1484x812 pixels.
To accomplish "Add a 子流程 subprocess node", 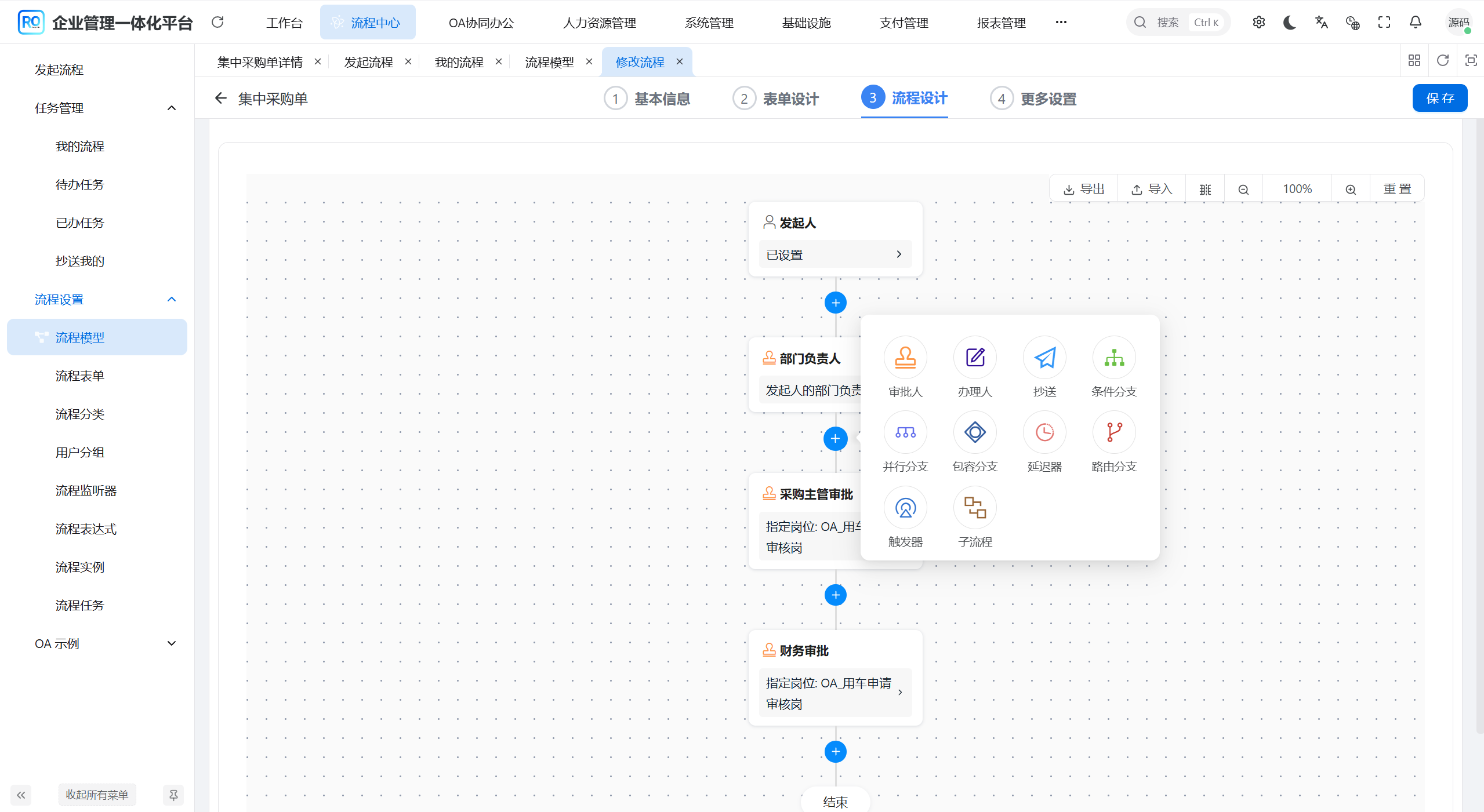I will [x=974, y=508].
